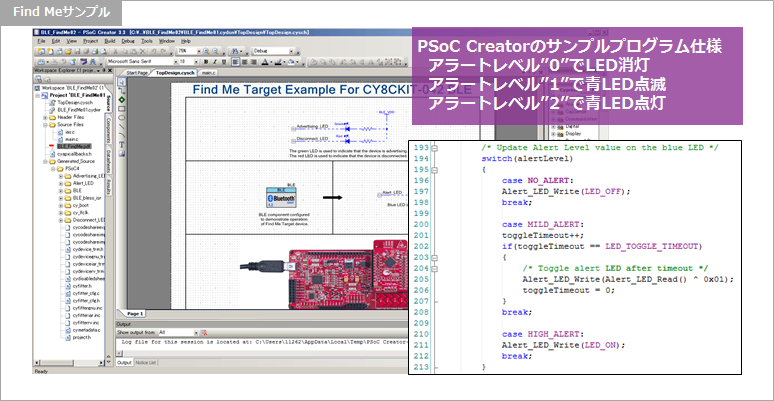
Task: Click the Zoom Out magnifier icon
Action: 215,51
